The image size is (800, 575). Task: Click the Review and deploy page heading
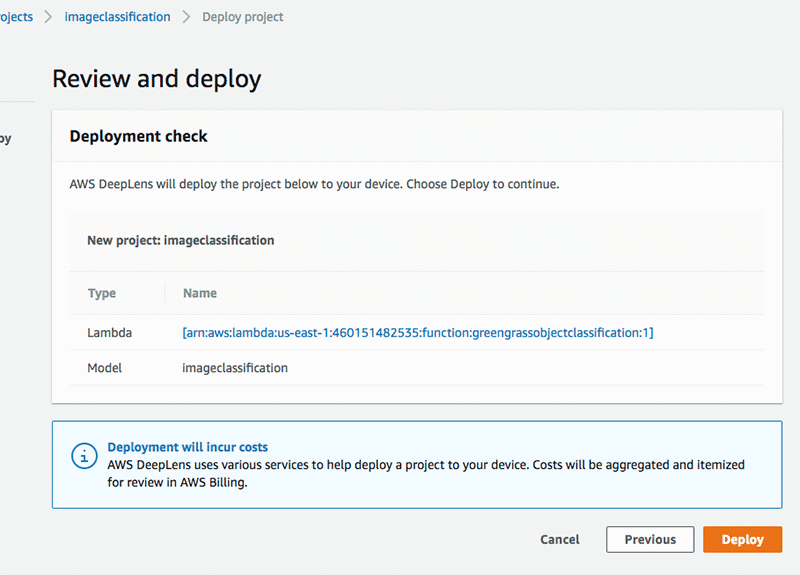[x=156, y=79]
